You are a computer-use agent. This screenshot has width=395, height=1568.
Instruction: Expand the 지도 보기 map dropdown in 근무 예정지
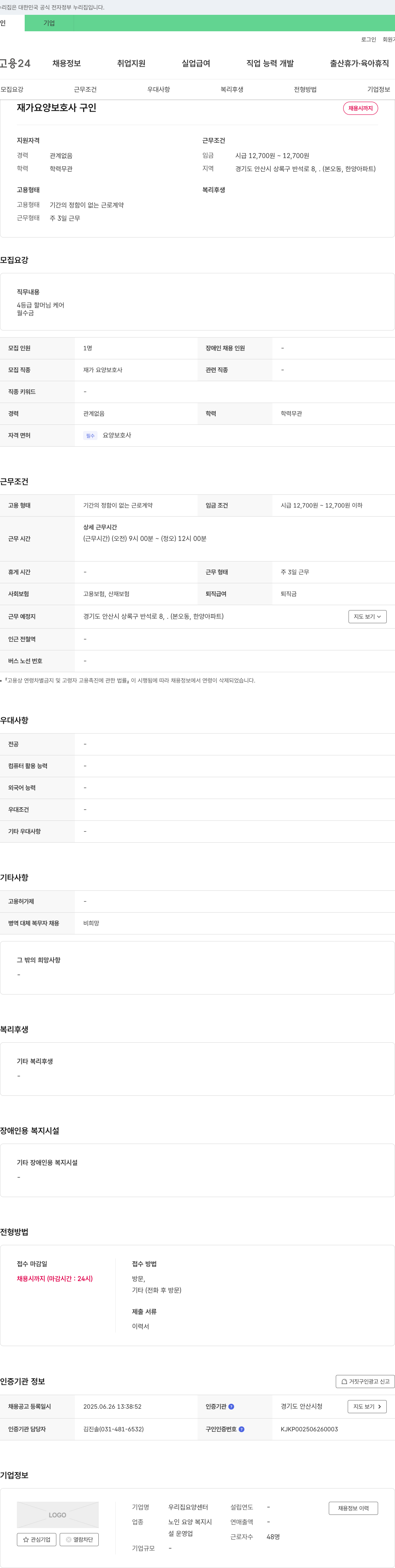[x=367, y=617]
